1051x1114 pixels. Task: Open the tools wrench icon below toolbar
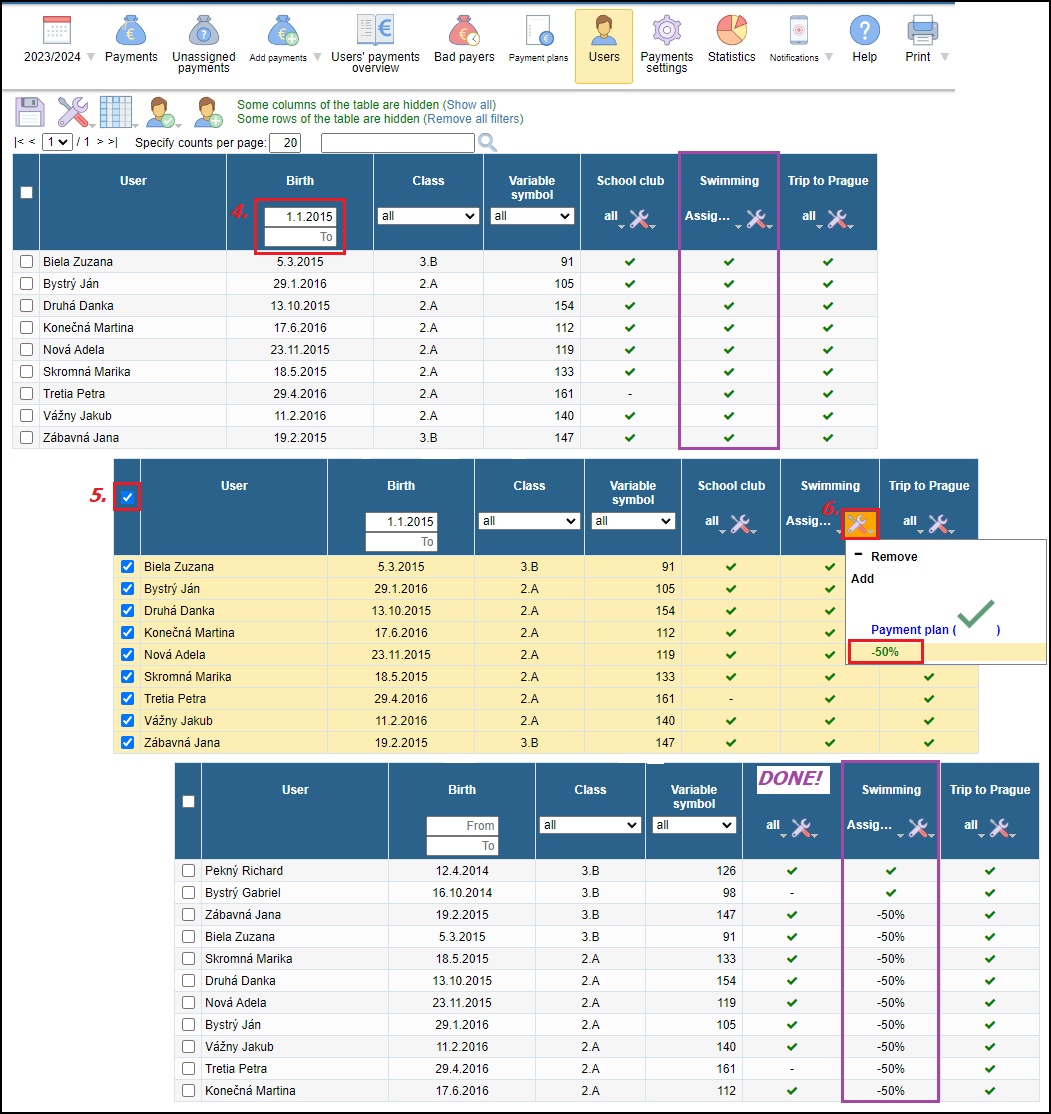tap(72, 112)
